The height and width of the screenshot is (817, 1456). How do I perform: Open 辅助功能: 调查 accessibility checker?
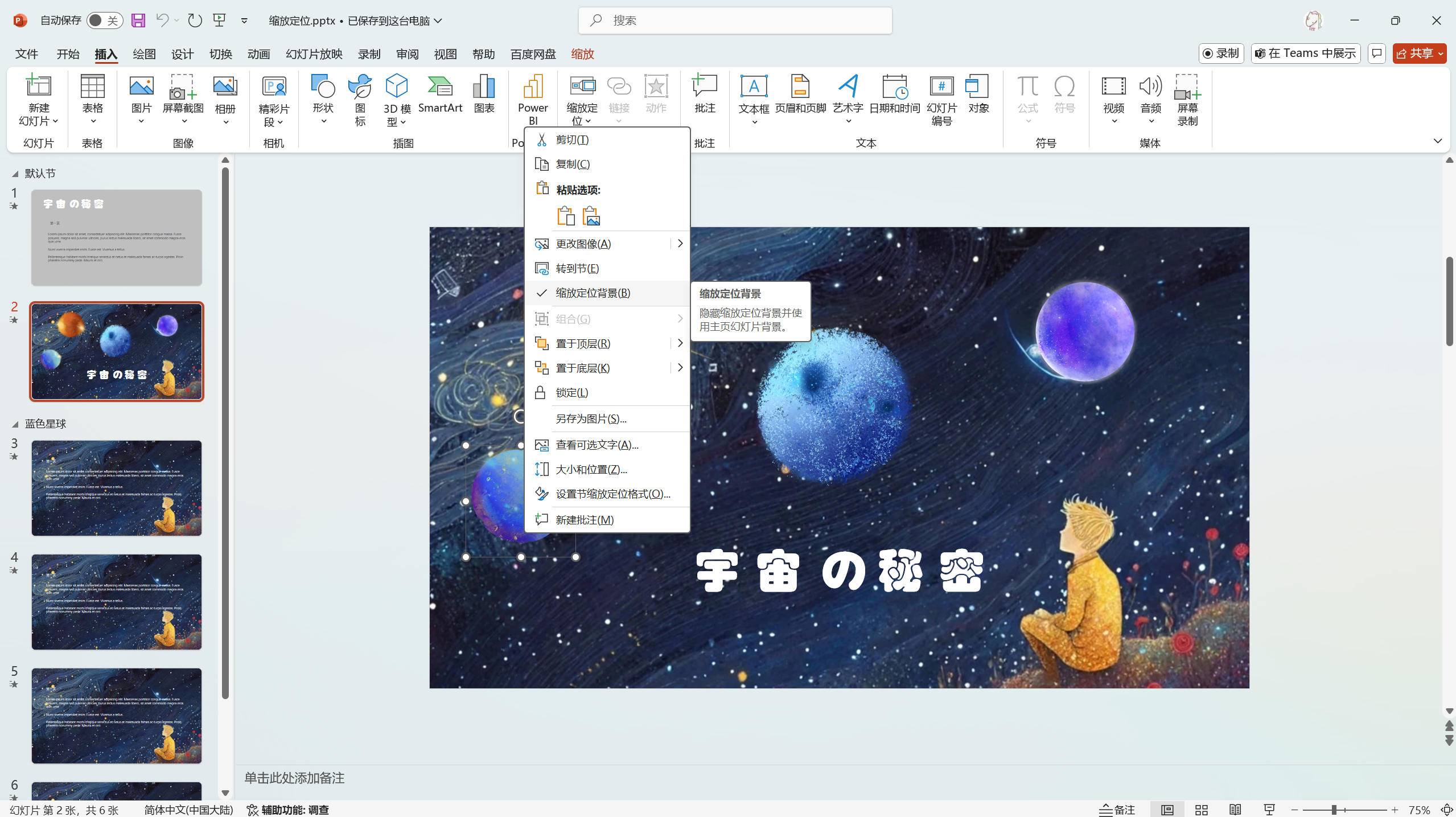point(287,810)
